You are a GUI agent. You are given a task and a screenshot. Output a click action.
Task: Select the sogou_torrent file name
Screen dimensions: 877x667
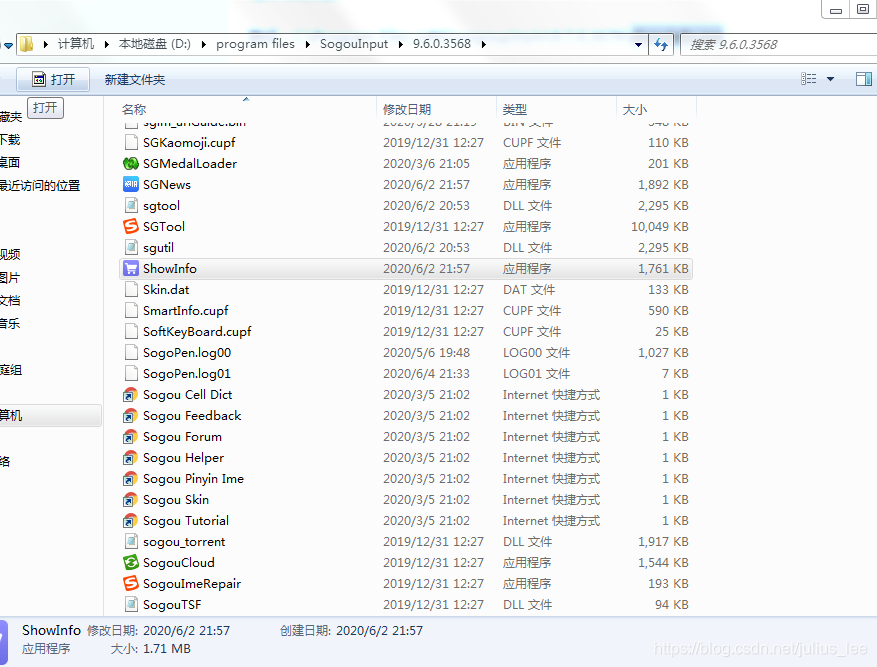coord(184,542)
